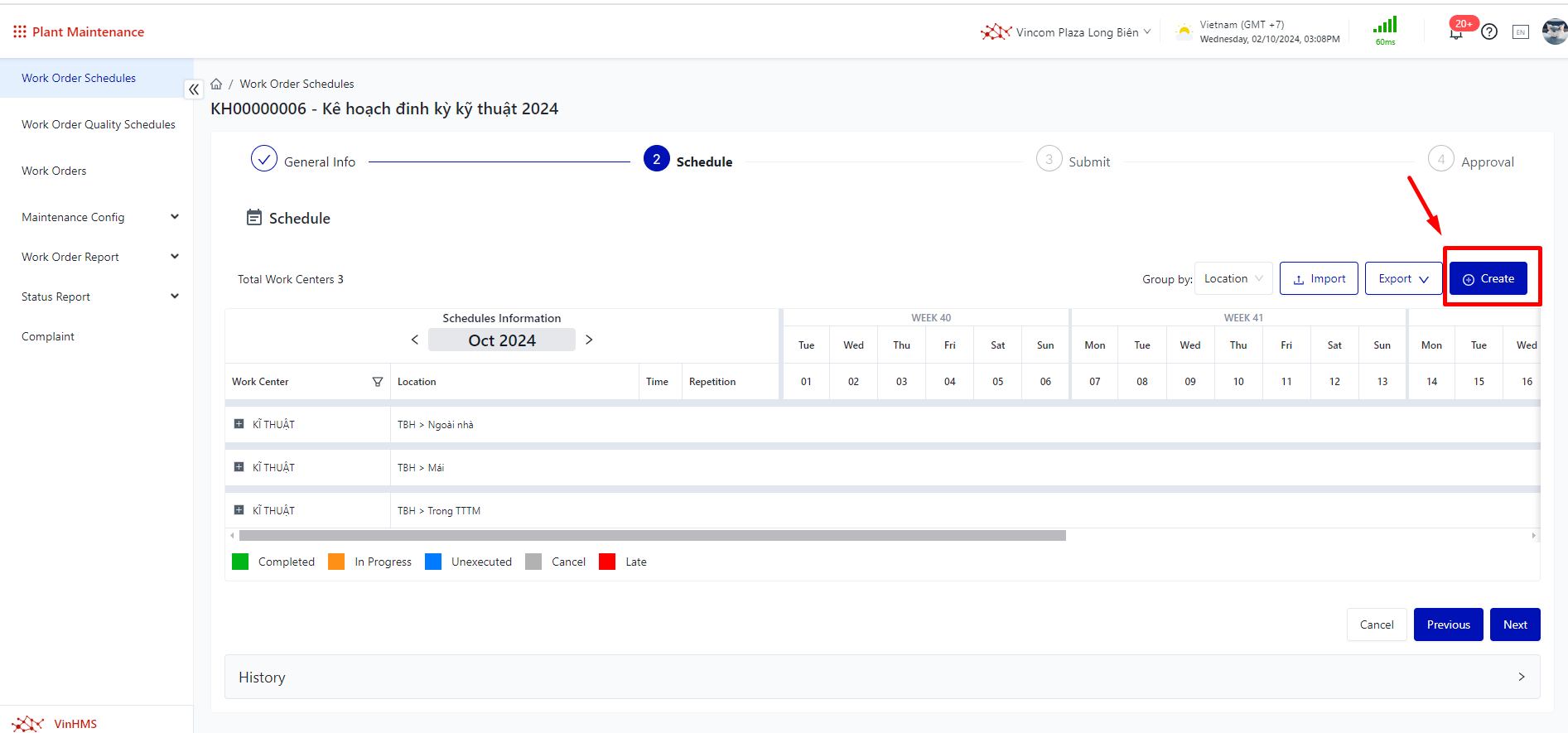Expand the KĨ THUẬT Mái row

tap(239, 467)
